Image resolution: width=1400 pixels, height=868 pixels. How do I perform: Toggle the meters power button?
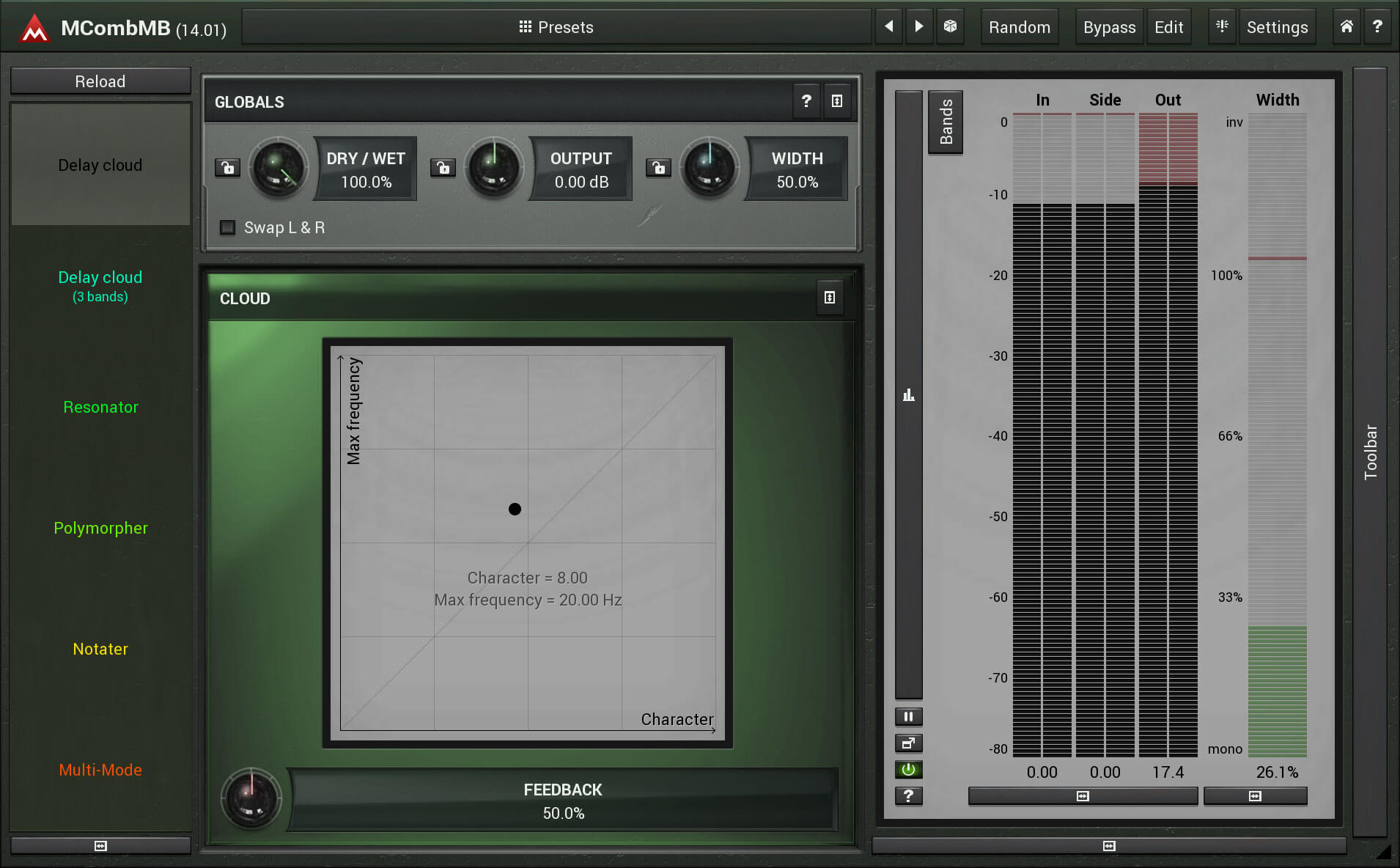click(908, 769)
